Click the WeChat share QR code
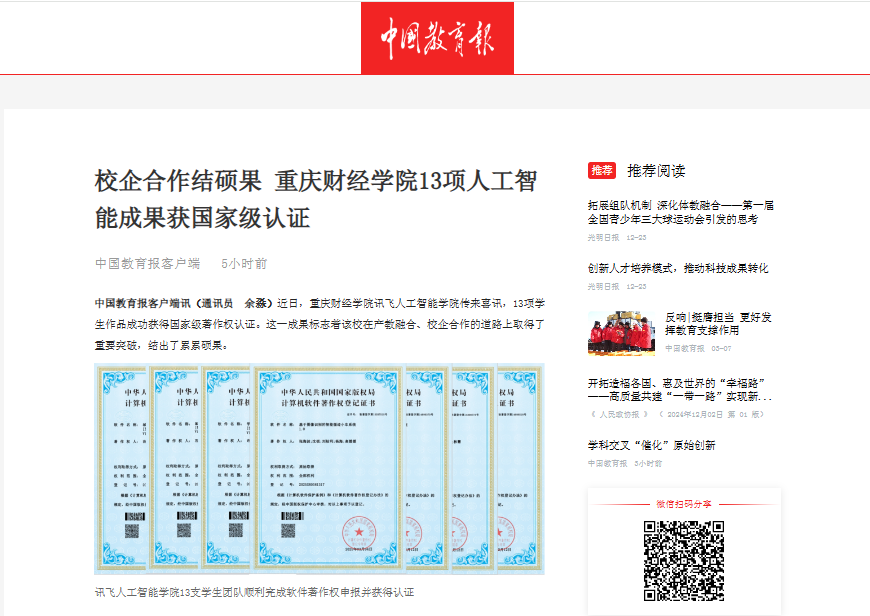 click(x=683, y=559)
